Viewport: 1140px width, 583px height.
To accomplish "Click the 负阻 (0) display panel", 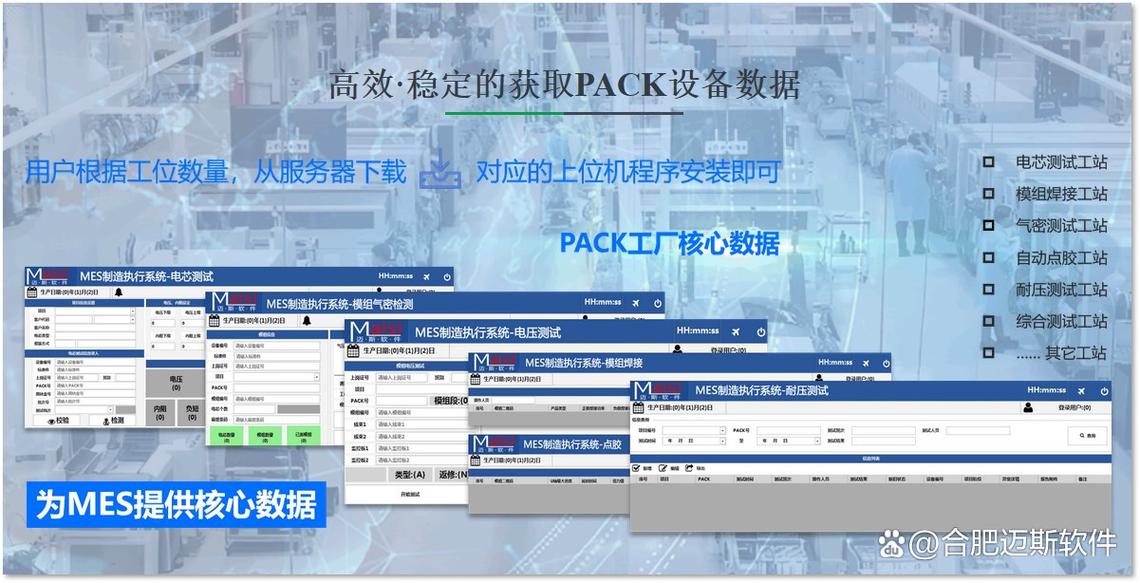I will 192,413.
